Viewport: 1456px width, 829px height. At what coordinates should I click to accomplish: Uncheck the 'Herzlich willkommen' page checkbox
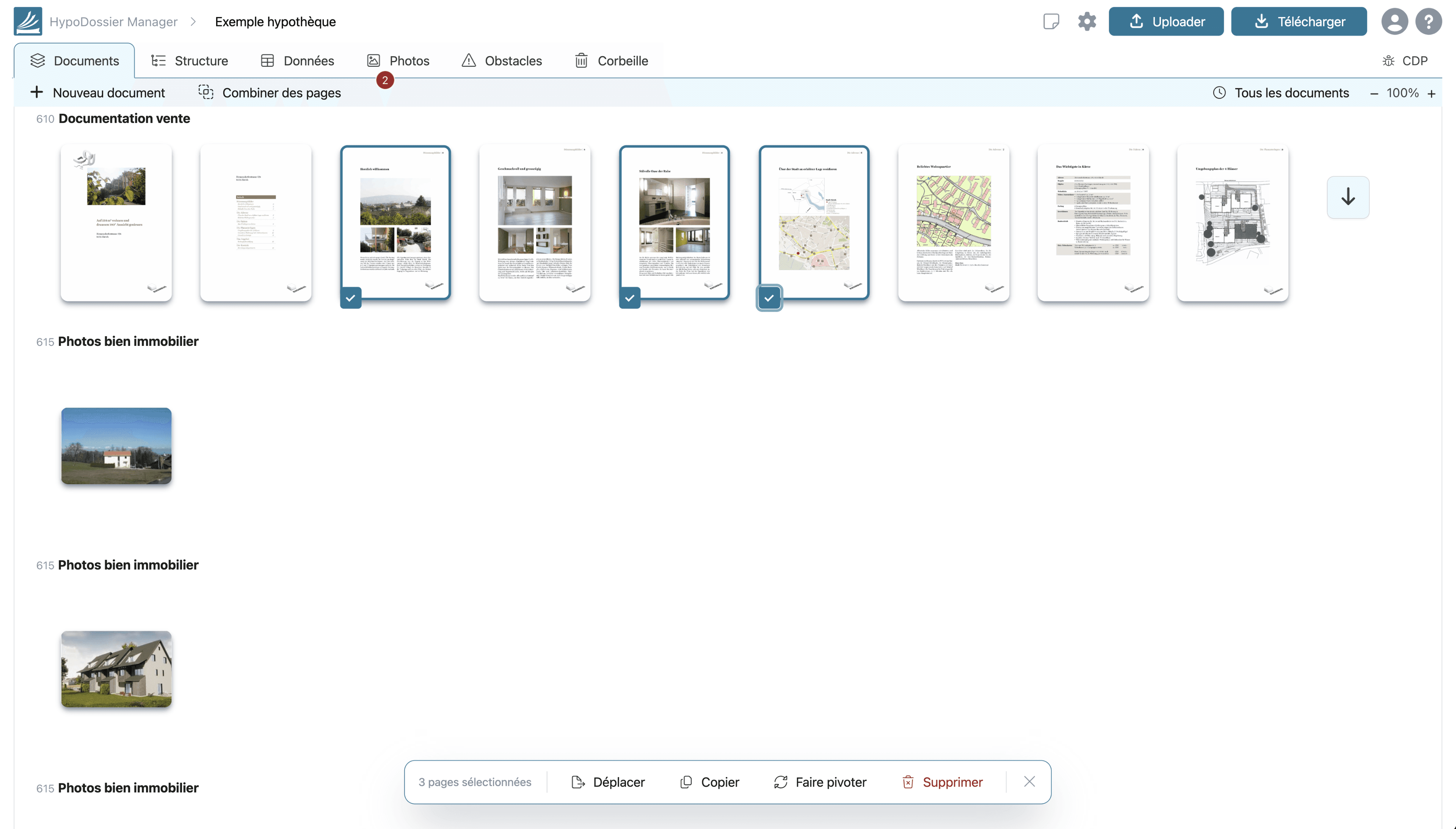(351, 298)
